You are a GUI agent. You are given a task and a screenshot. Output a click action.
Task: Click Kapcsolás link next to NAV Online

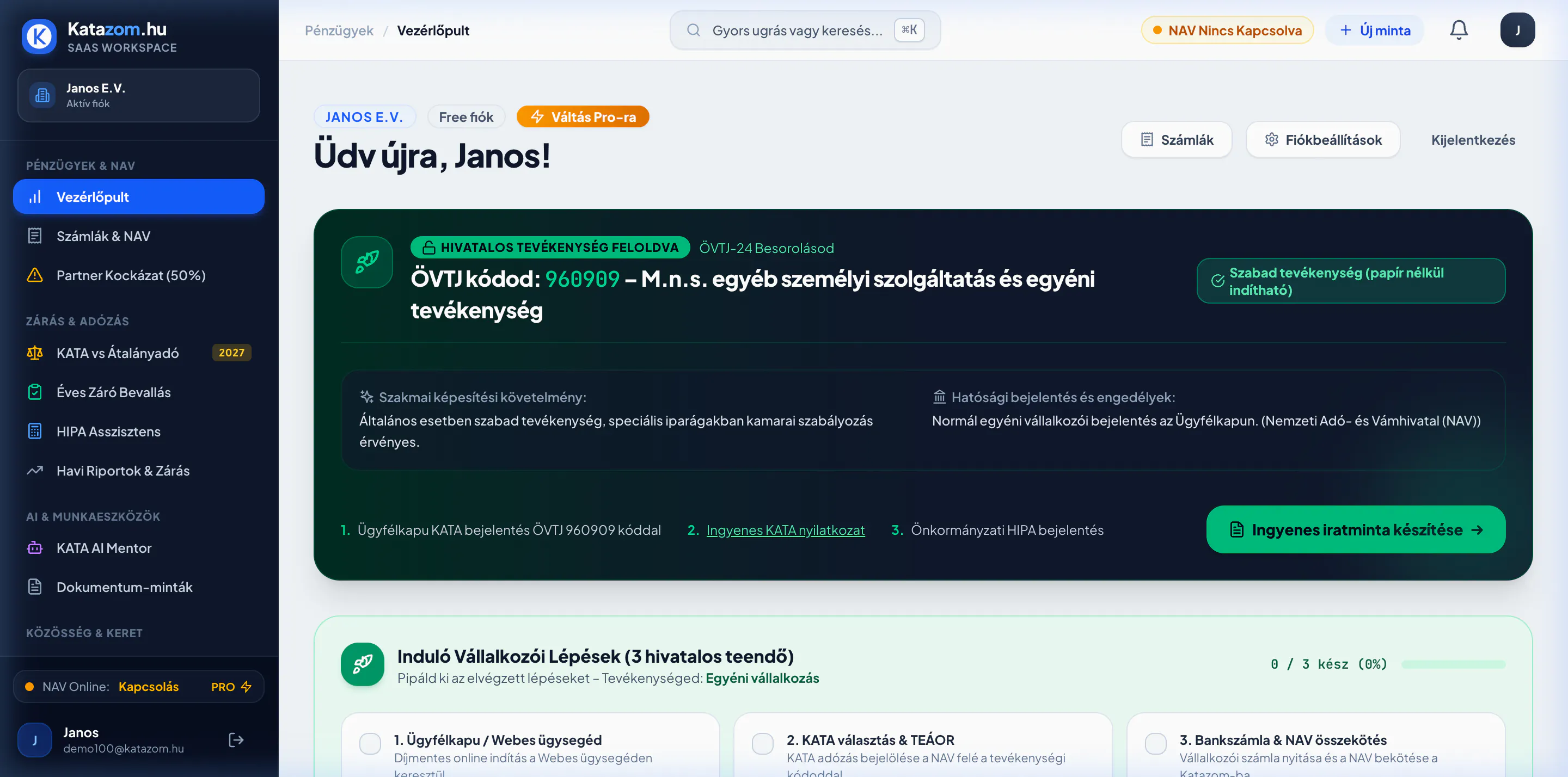[149, 686]
